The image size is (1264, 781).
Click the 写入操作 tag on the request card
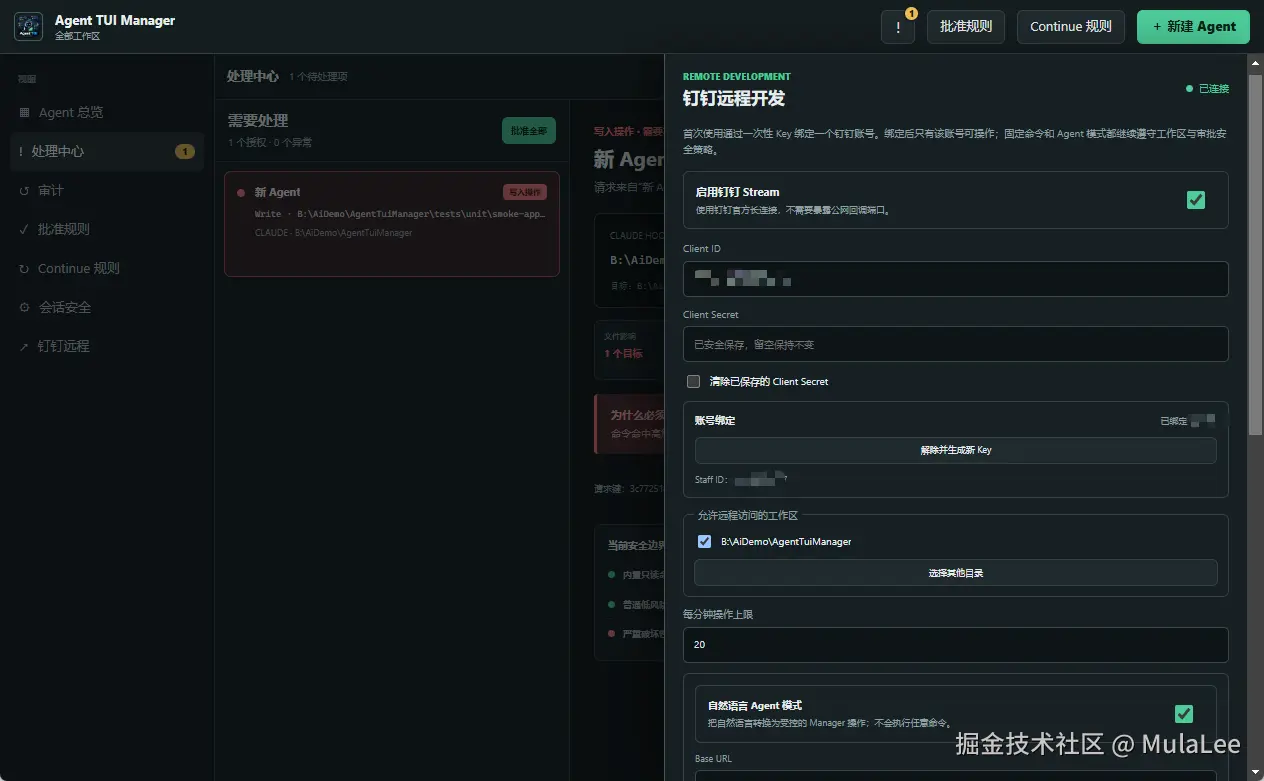click(525, 192)
